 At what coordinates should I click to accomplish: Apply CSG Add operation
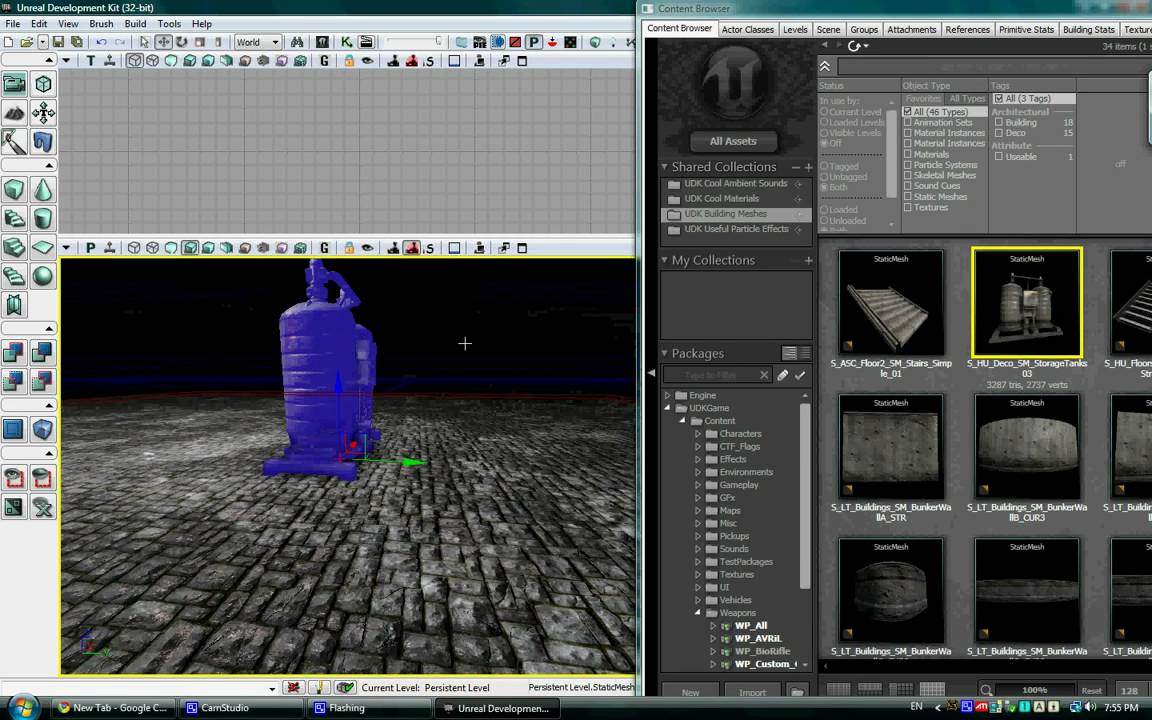click(x=14, y=353)
